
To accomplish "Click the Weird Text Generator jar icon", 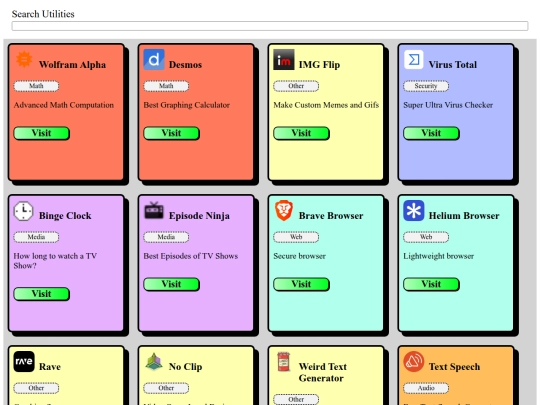I will click(x=283, y=361).
